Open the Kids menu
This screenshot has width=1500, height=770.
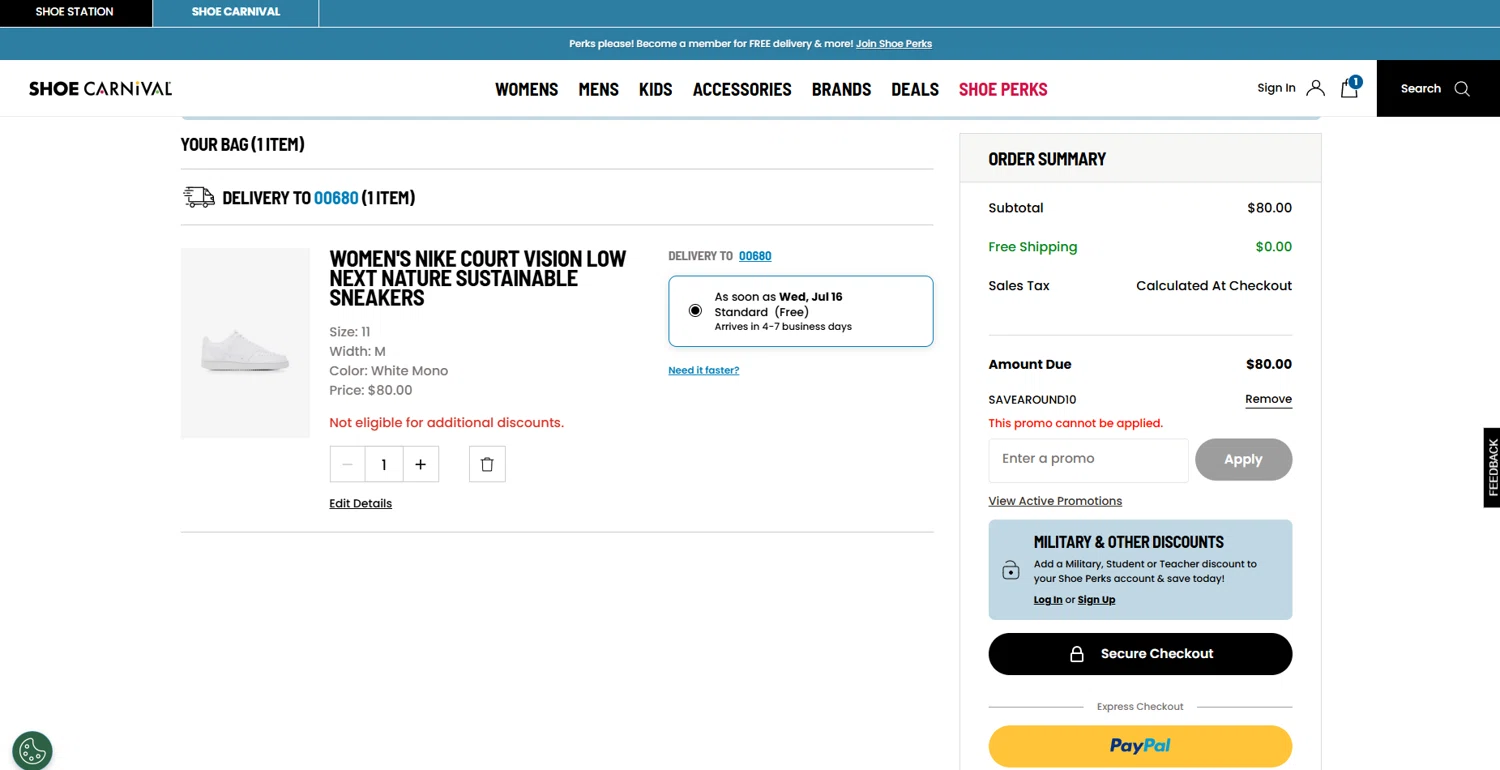655,89
